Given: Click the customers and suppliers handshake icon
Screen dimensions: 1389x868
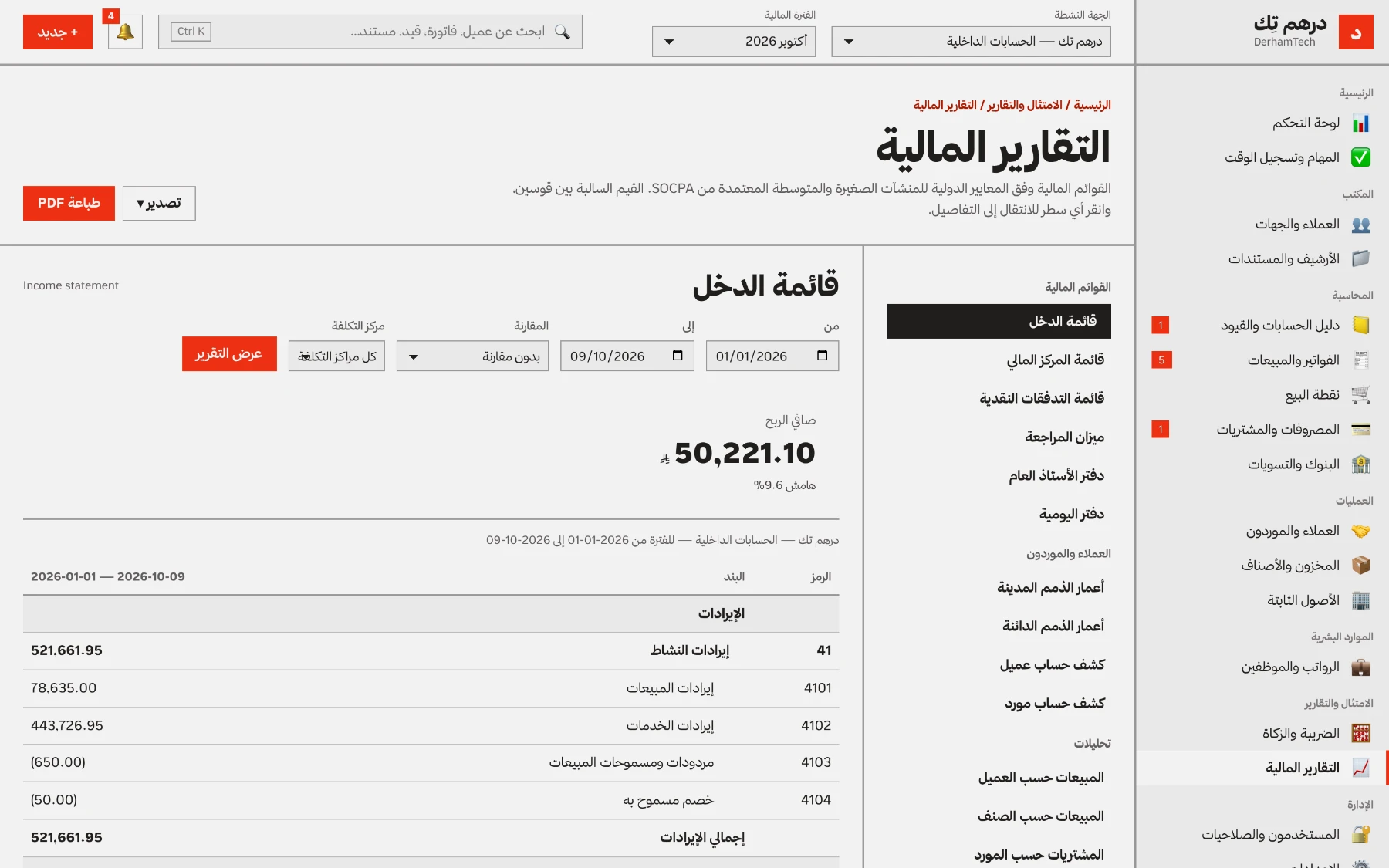Looking at the screenshot, I should click(1360, 532).
